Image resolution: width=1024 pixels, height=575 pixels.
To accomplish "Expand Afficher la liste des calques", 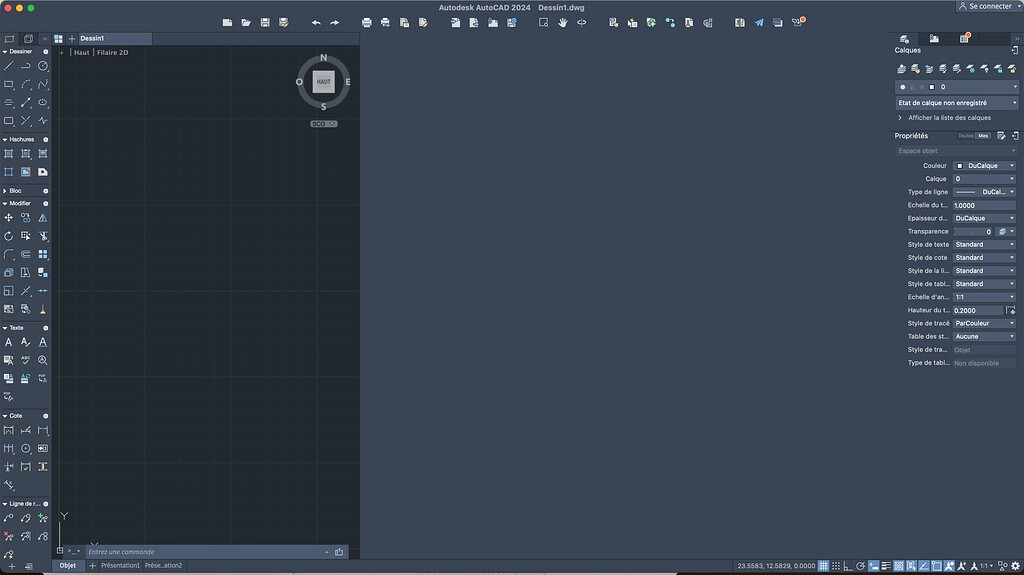I will coord(900,118).
